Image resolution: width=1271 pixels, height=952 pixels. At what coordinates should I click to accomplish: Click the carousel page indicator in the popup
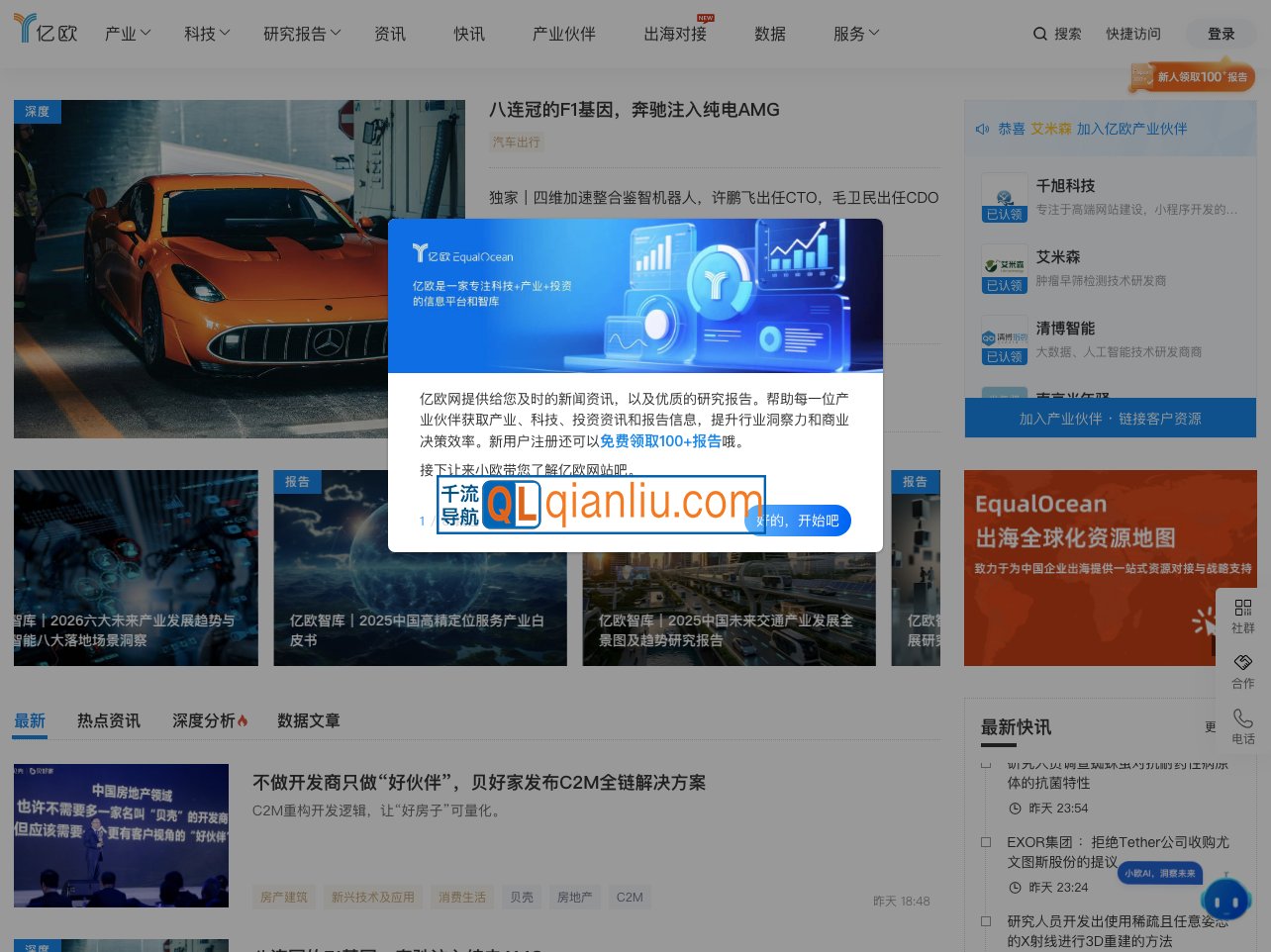click(429, 522)
